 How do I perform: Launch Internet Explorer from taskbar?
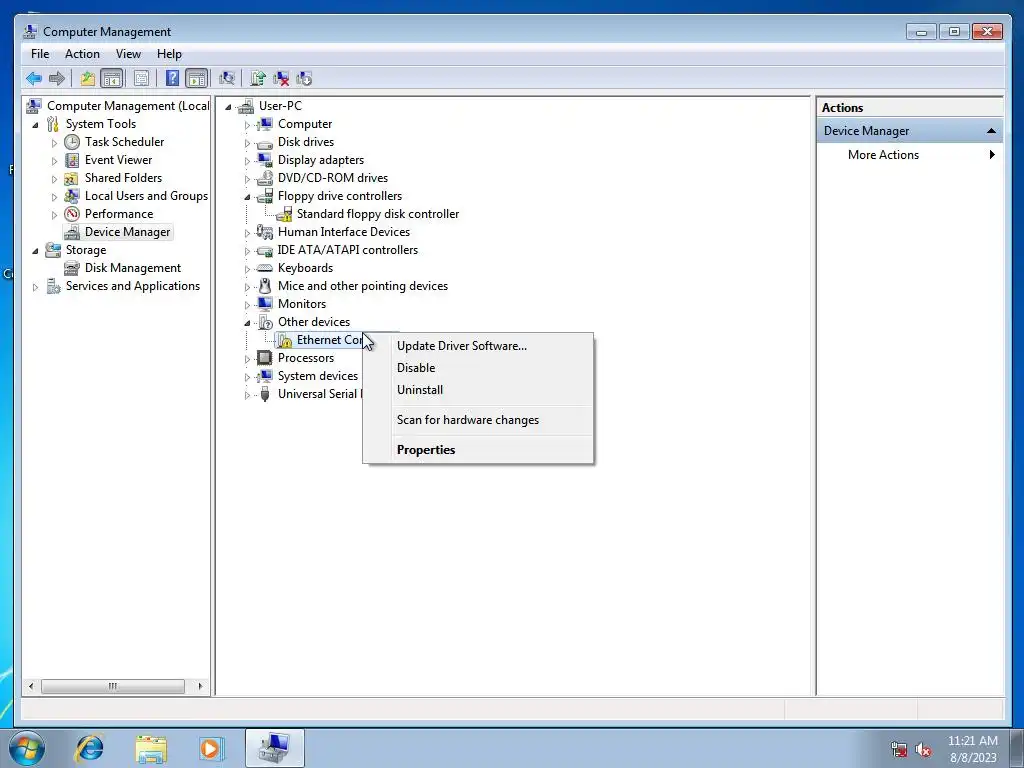click(89, 748)
